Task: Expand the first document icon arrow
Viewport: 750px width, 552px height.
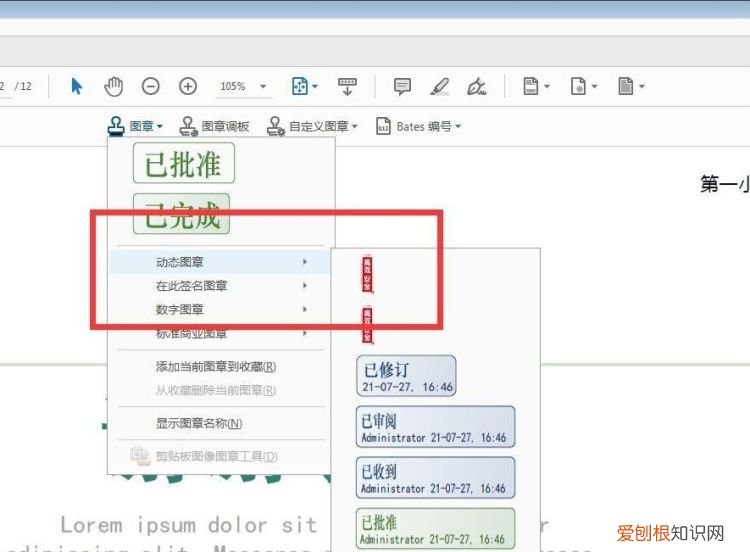Action: pyautogui.click(x=547, y=87)
